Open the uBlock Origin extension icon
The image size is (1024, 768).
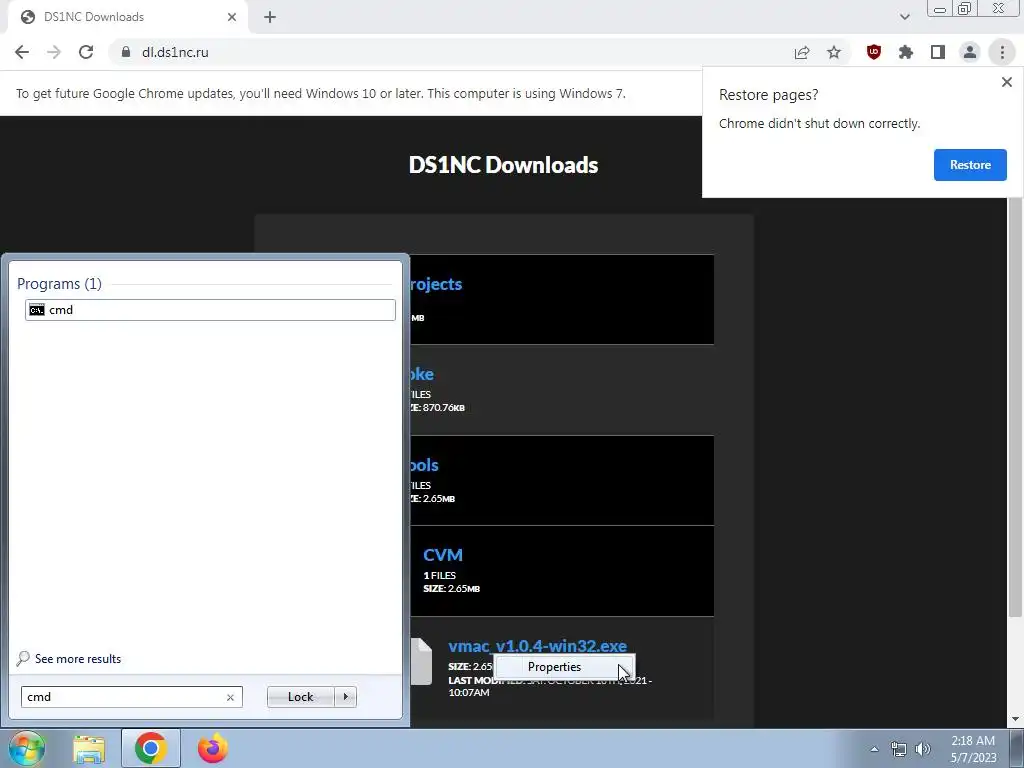pos(874,52)
